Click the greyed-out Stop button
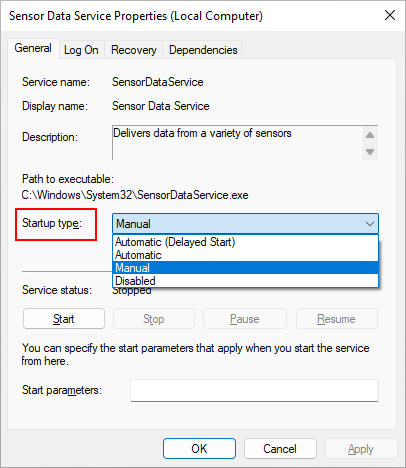The width and height of the screenshot is (406, 468). tap(154, 319)
